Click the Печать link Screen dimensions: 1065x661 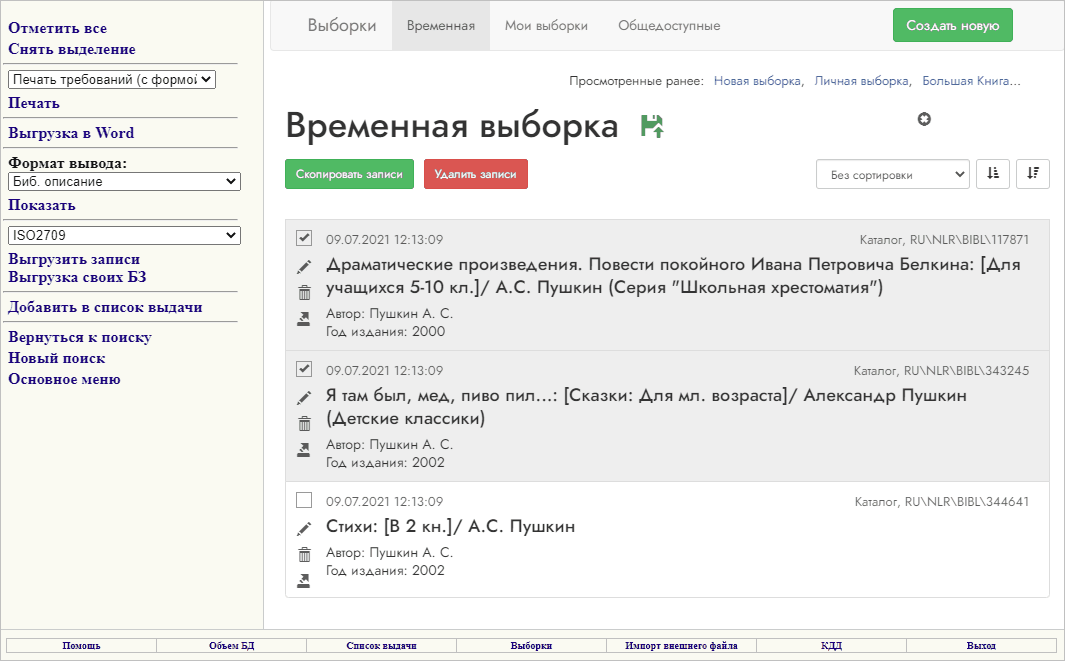(x=34, y=103)
